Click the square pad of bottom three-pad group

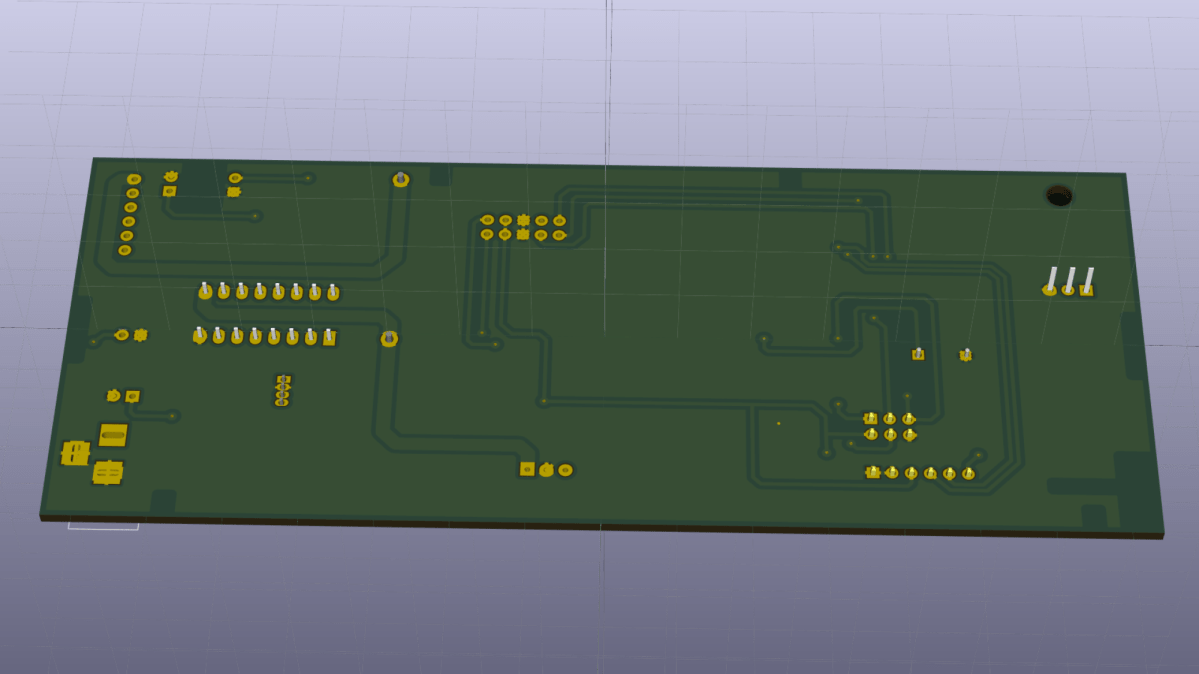point(527,468)
